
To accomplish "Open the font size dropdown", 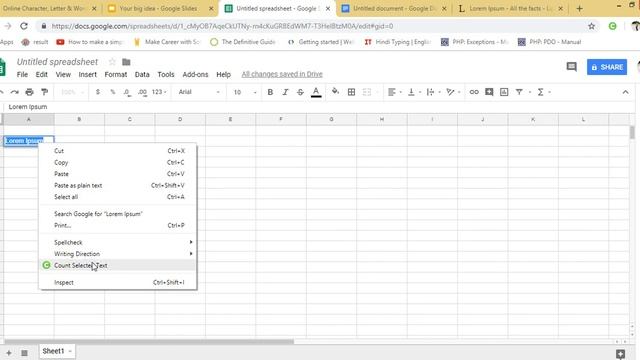I will coord(245,92).
